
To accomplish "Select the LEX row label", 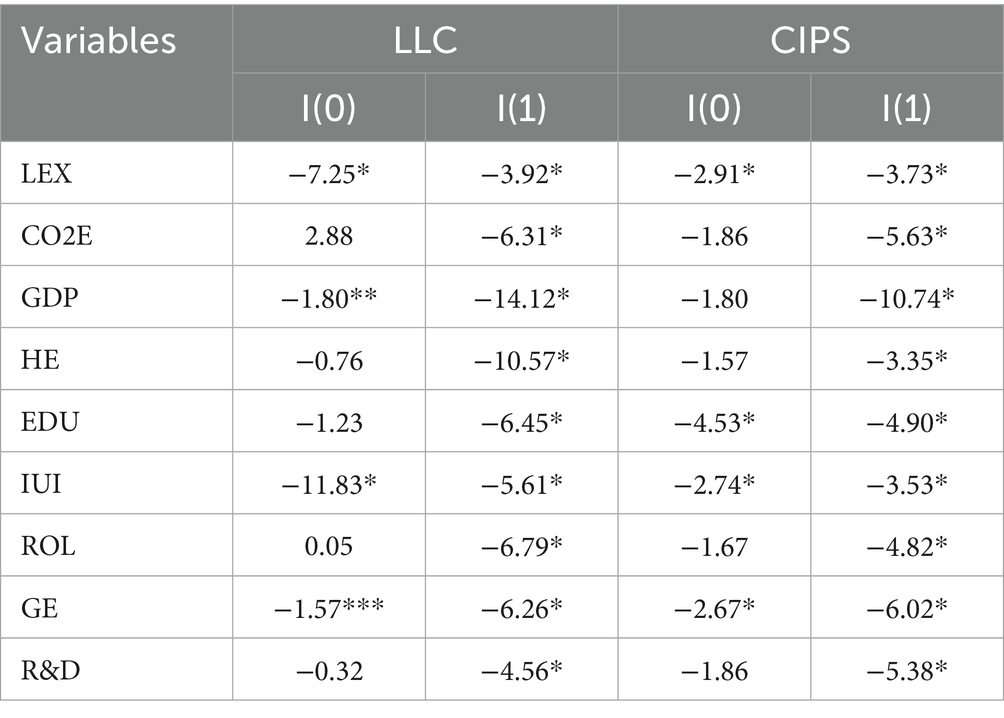I will coord(46,174).
